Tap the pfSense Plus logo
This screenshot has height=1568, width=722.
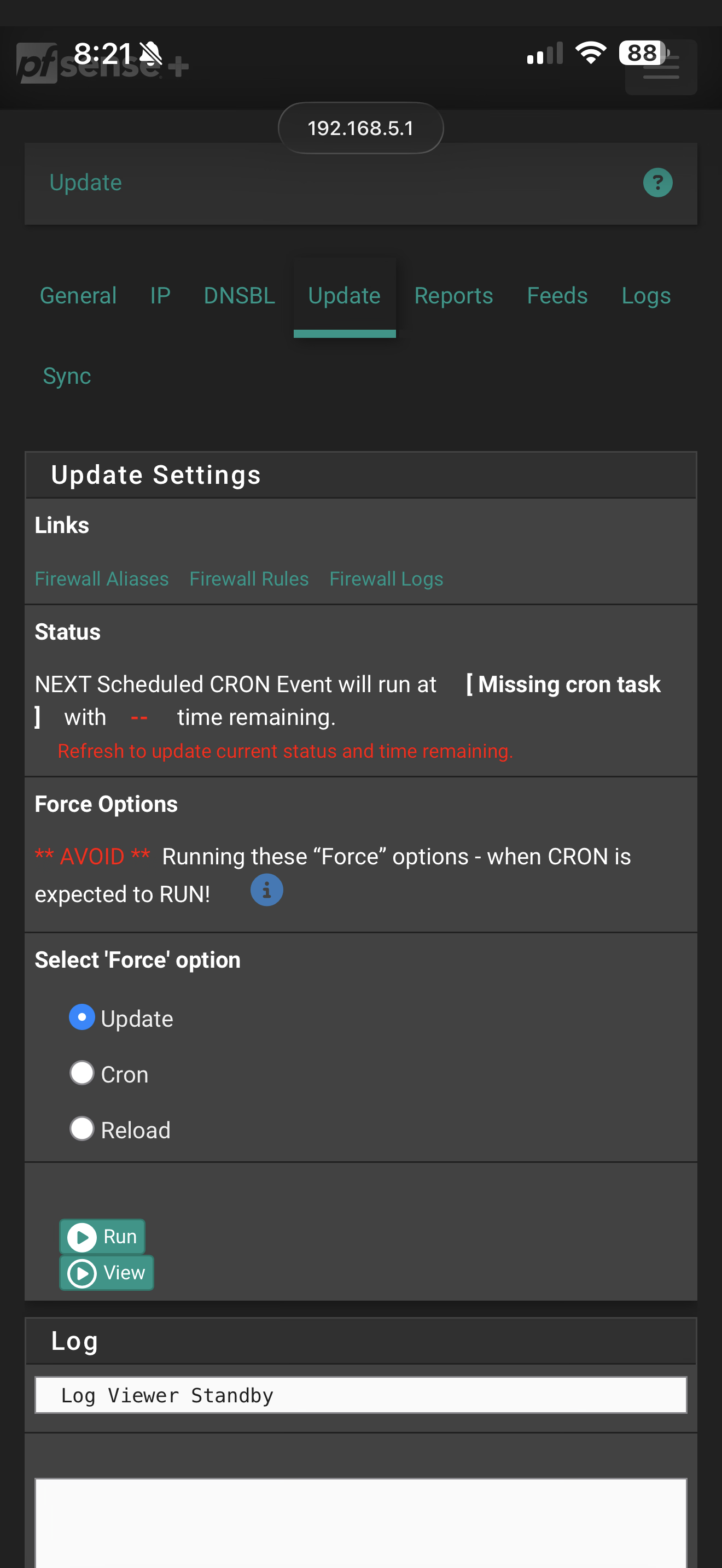tap(101, 65)
